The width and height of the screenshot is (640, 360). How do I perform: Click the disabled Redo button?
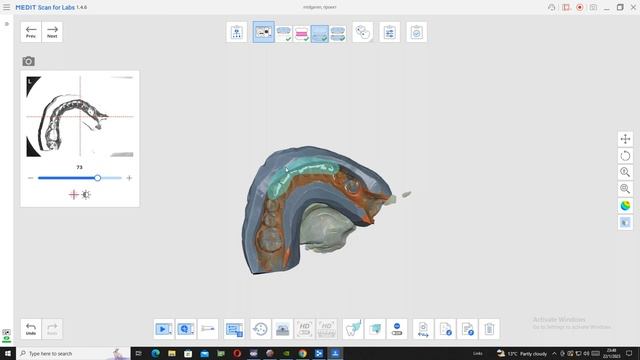pos(52,329)
